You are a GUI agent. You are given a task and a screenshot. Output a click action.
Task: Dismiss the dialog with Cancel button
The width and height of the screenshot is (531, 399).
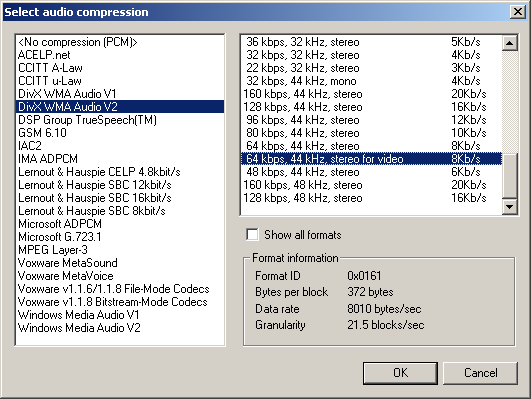pyautogui.click(x=480, y=373)
